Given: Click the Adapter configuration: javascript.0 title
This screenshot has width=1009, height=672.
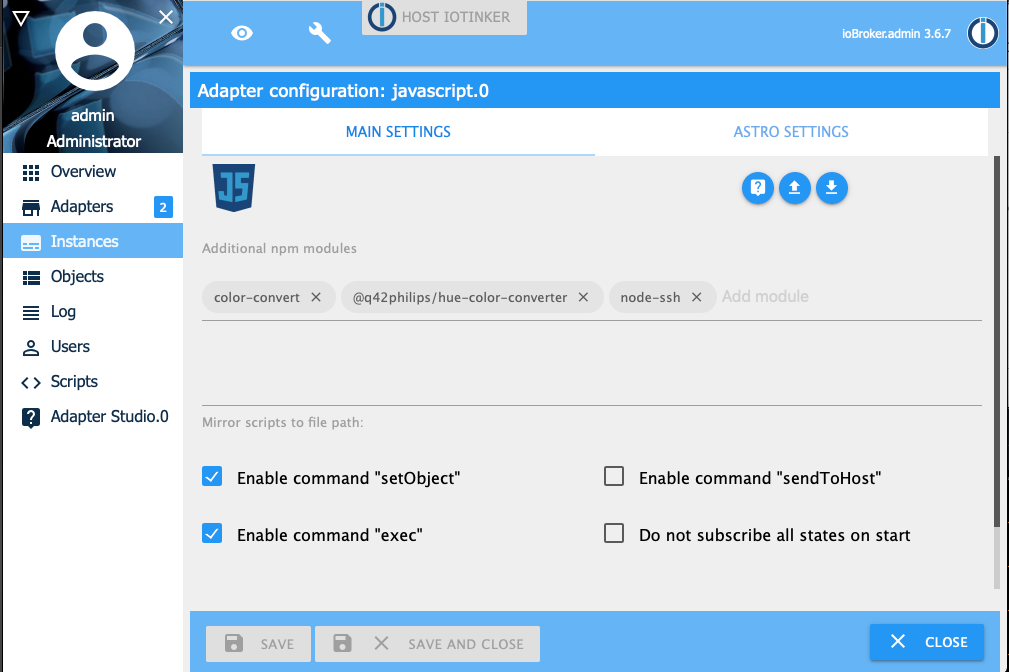Looking at the screenshot, I should 343,91.
